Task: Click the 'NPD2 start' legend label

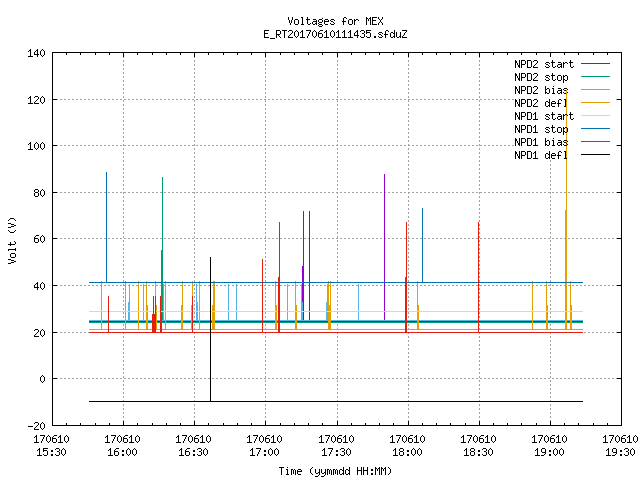Action: tap(544, 64)
